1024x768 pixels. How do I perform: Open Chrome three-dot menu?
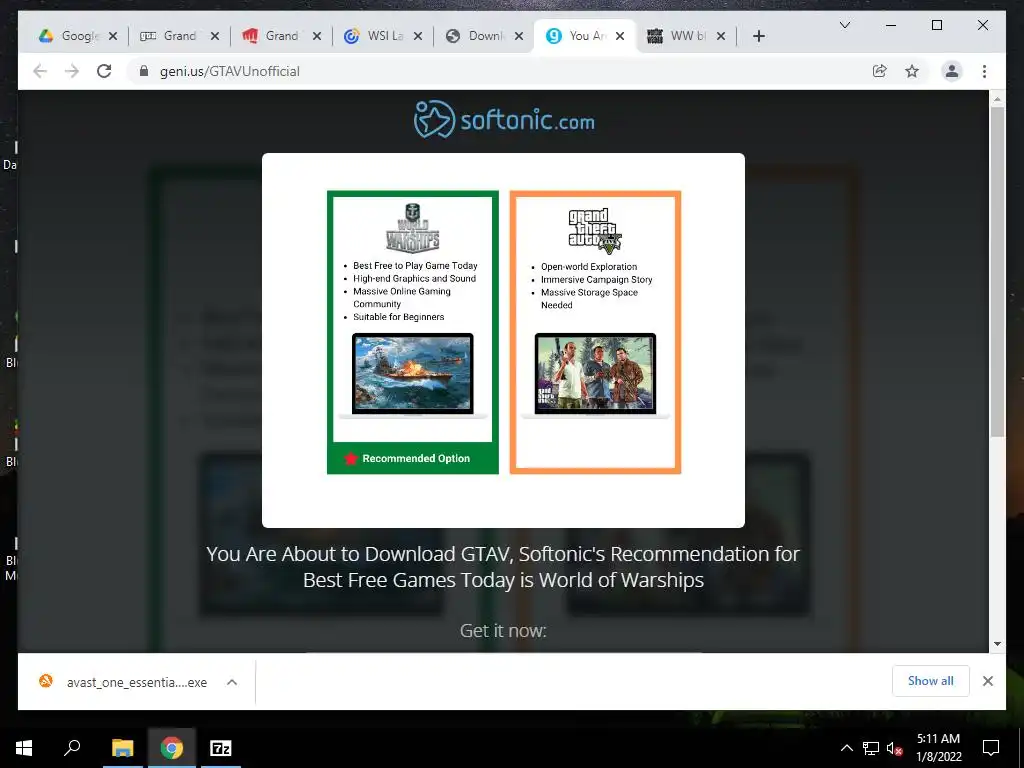click(984, 71)
